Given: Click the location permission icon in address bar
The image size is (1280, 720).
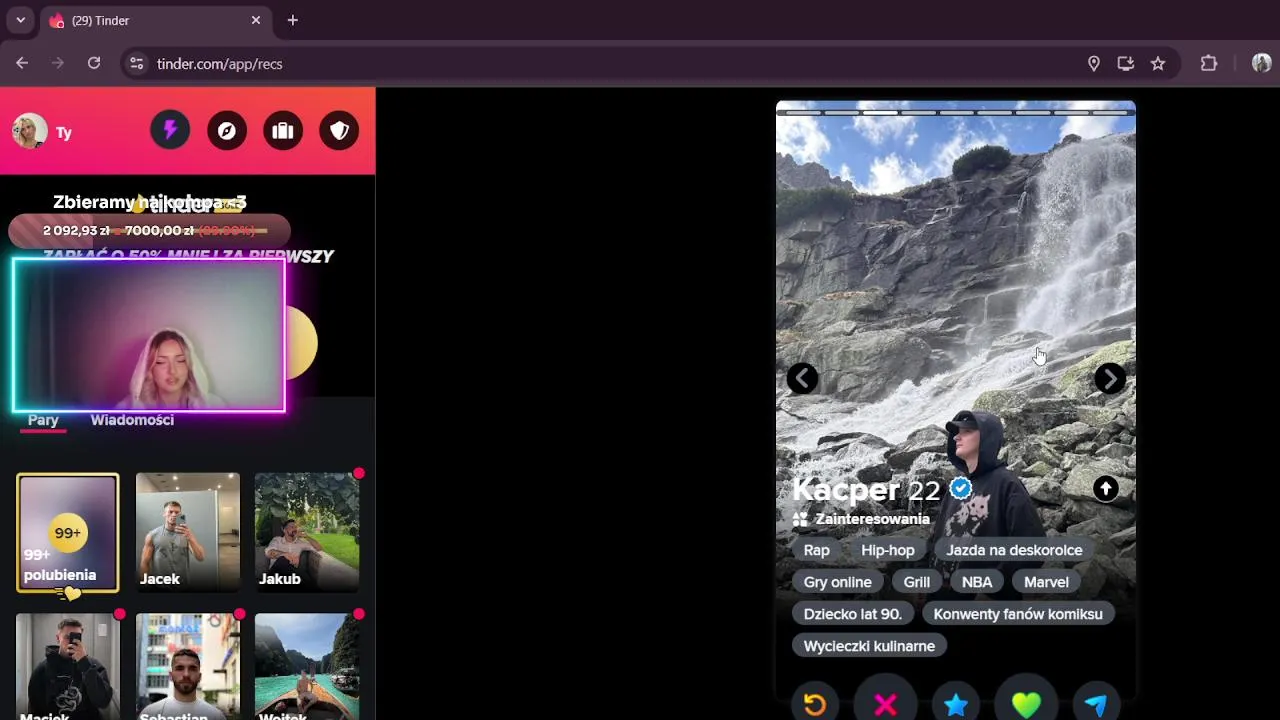Looking at the screenshot, I should [x=1094, y=63].
